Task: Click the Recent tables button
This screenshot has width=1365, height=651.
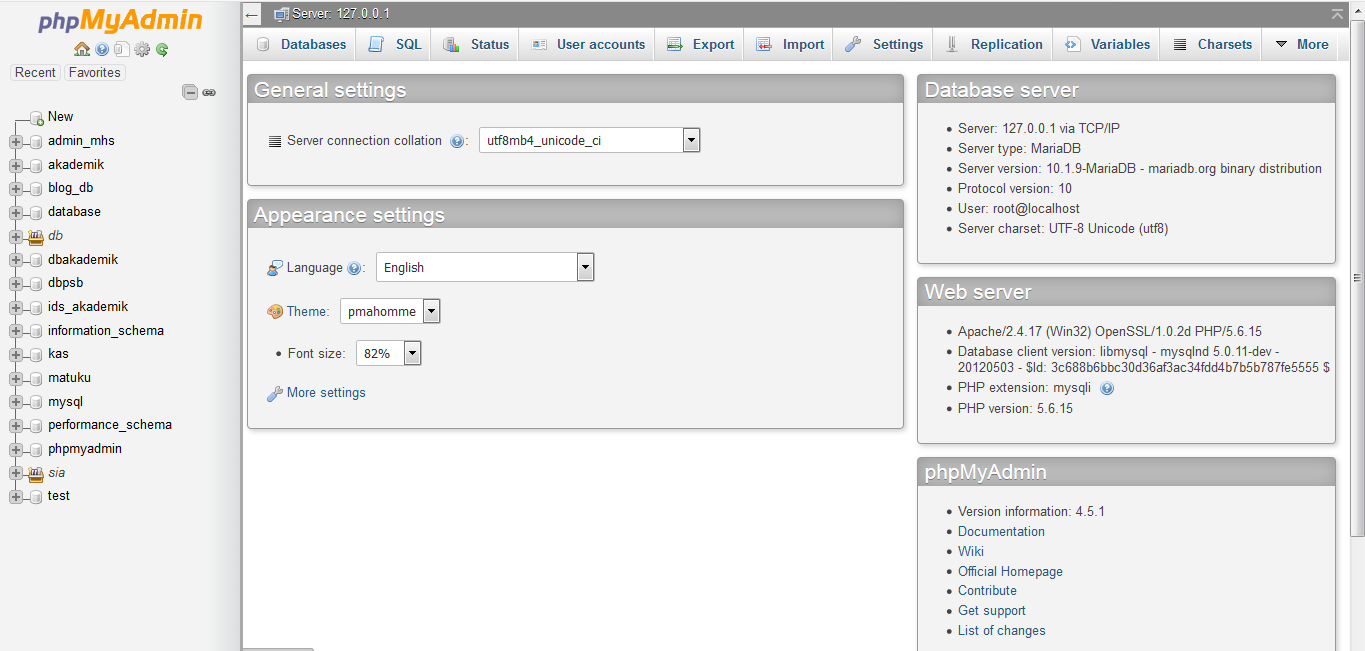Action: [x=35, y=72]
